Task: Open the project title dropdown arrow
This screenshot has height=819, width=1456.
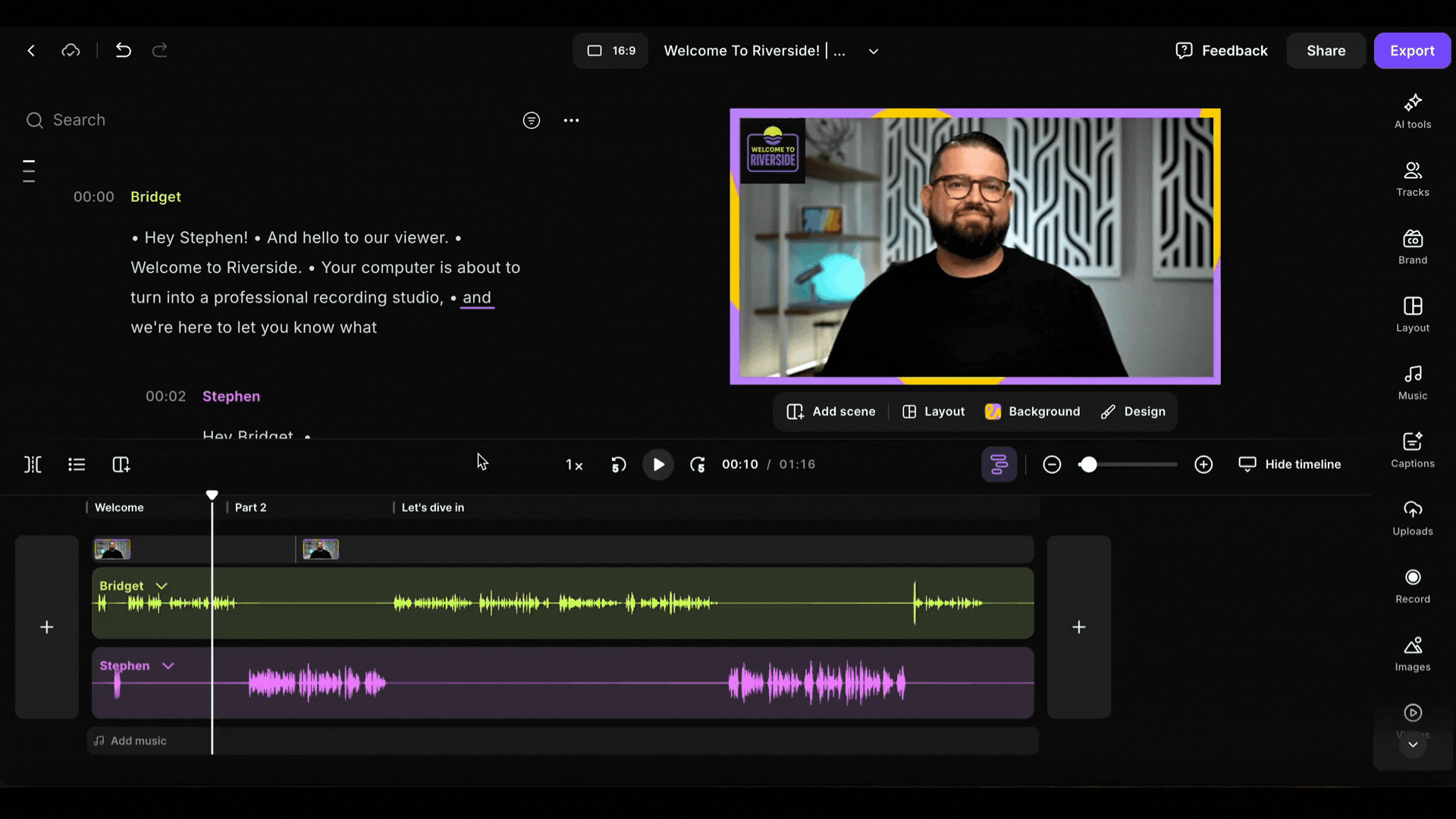Action: pyautogui.click(x=873, y=51)
